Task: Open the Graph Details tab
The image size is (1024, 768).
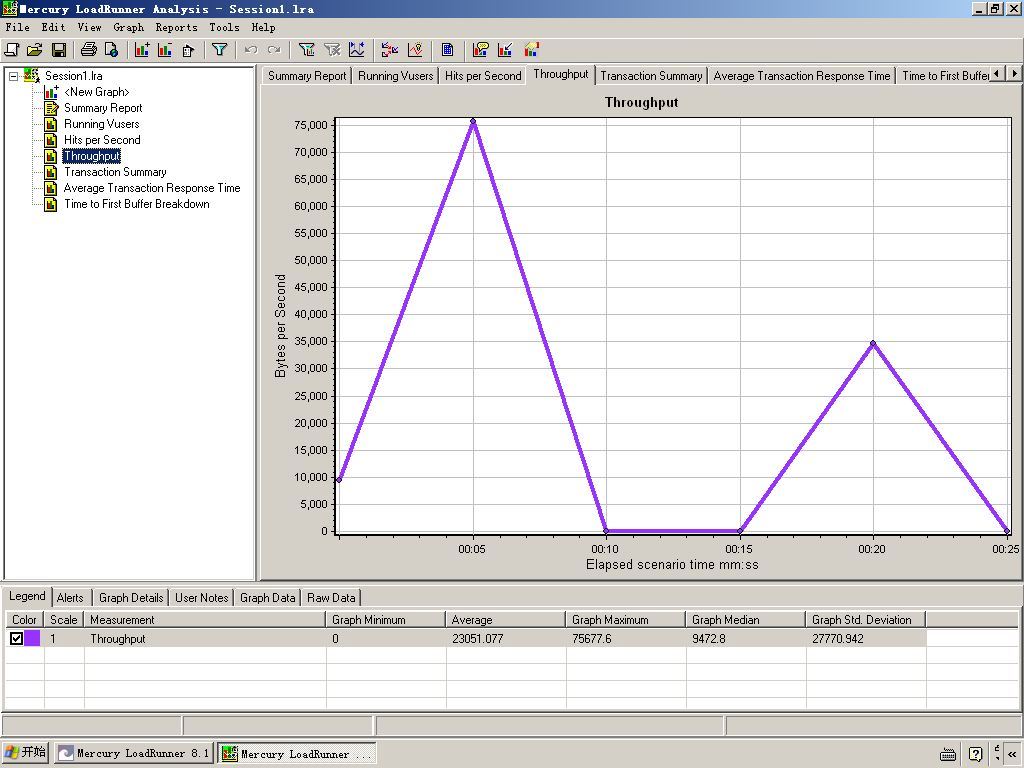Action: tap(131, 598)
